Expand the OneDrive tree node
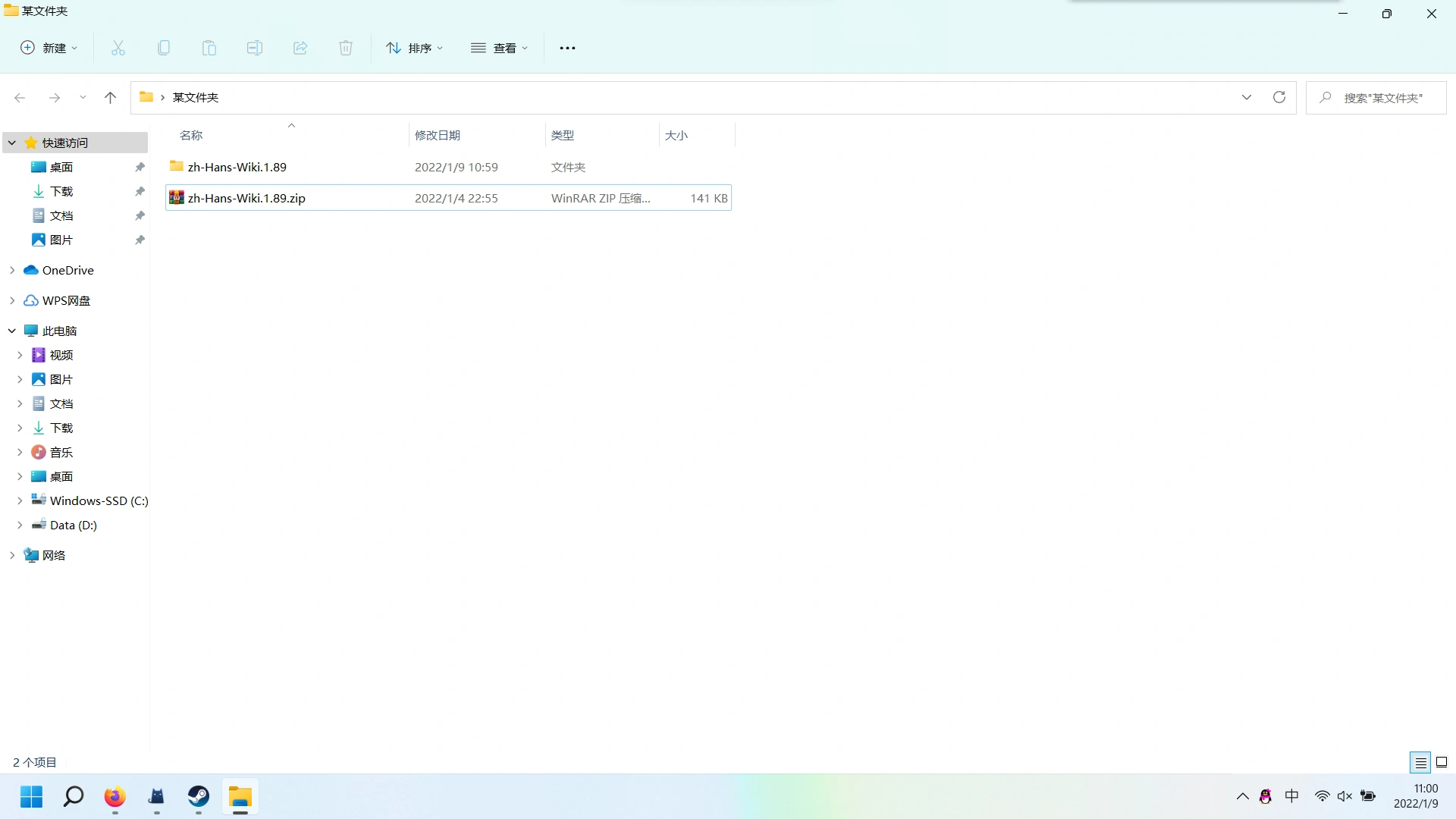 12,270
